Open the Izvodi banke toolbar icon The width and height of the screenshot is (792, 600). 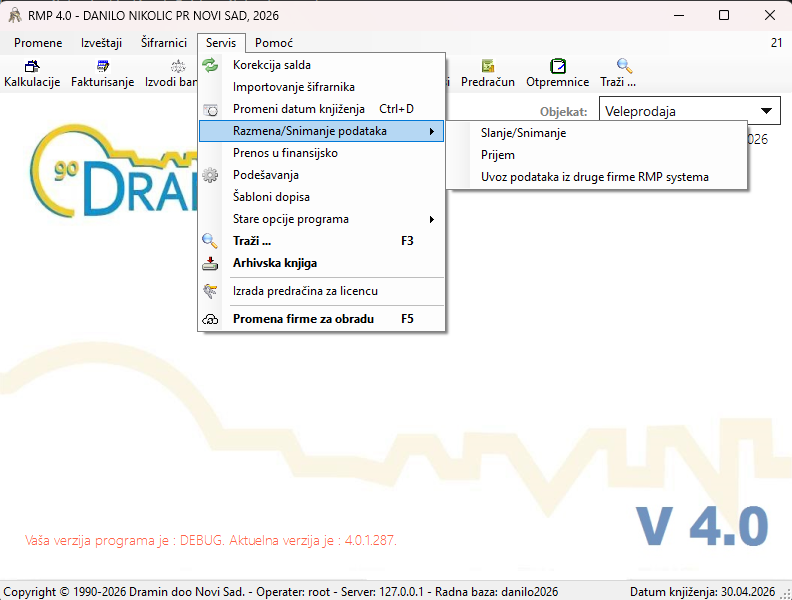pos(178,66)
